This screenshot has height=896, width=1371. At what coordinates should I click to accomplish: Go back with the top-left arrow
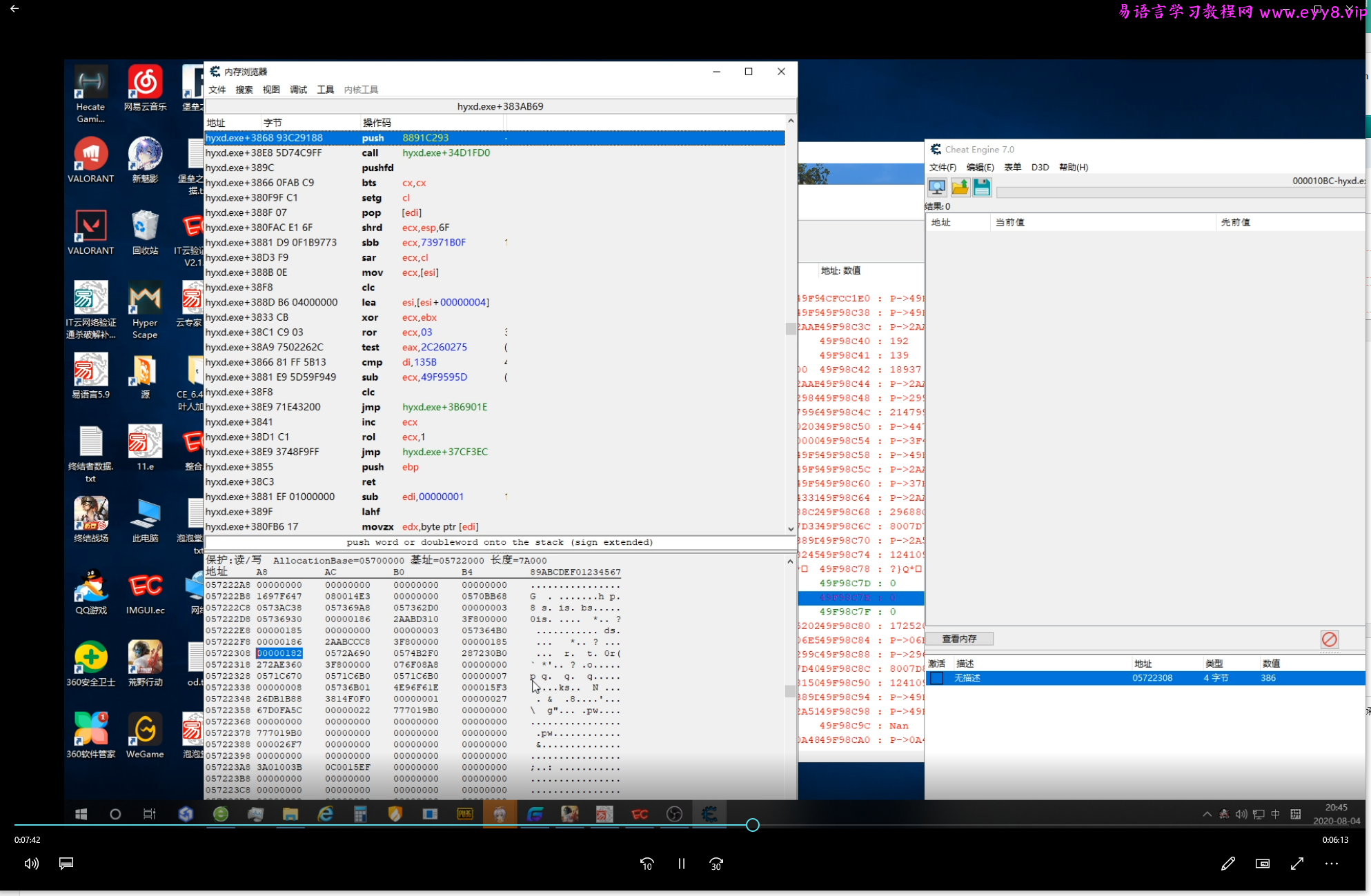(x=14, y=9)
